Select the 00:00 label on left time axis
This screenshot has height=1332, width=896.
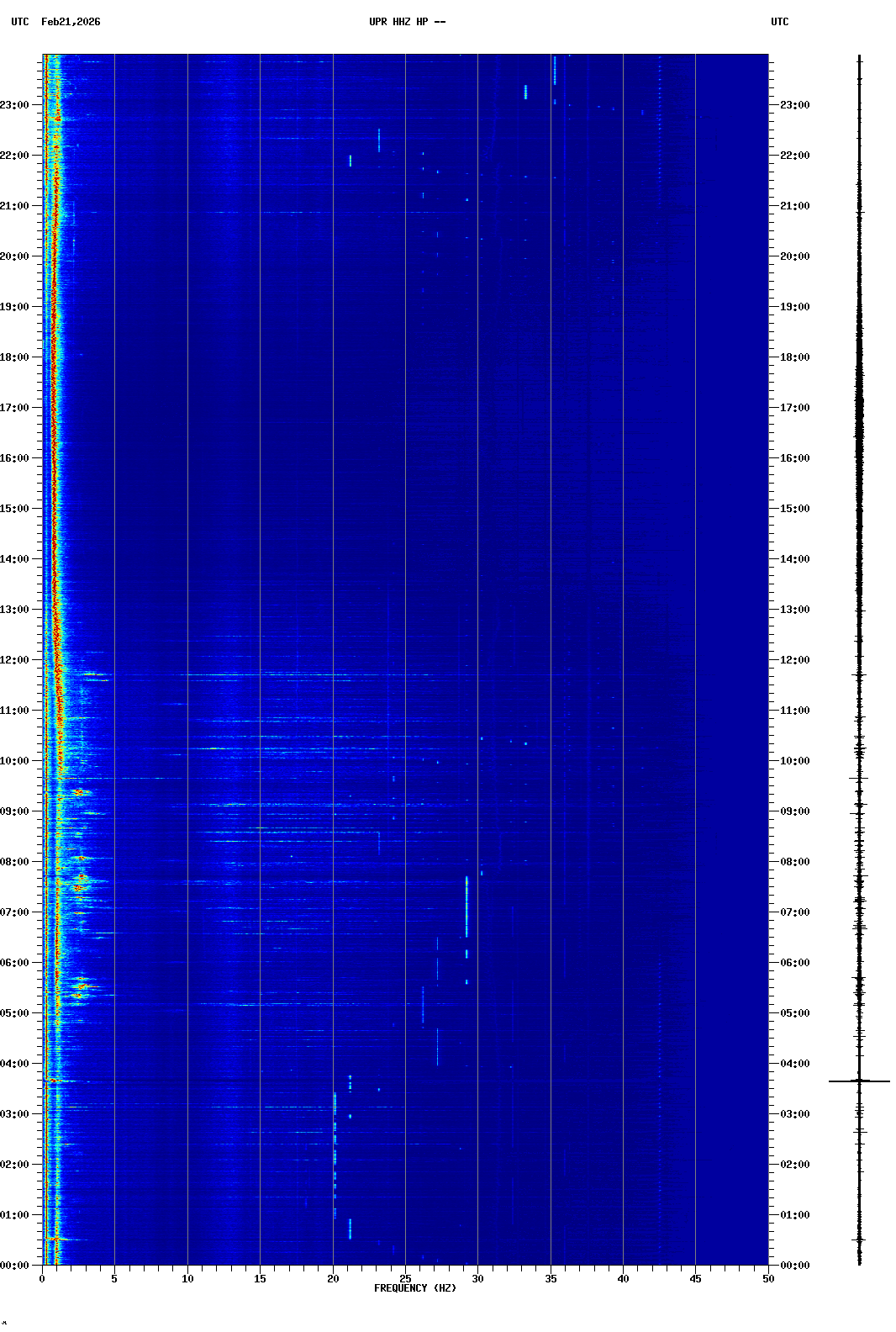pyautogui.click(x=15, y=1266)
